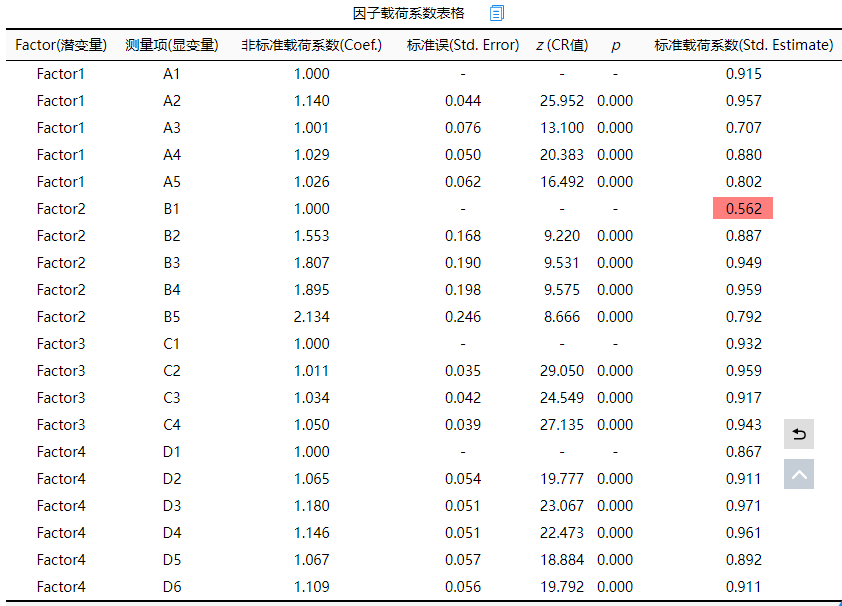Click the 0.246 standard error value

click(463, 316)
